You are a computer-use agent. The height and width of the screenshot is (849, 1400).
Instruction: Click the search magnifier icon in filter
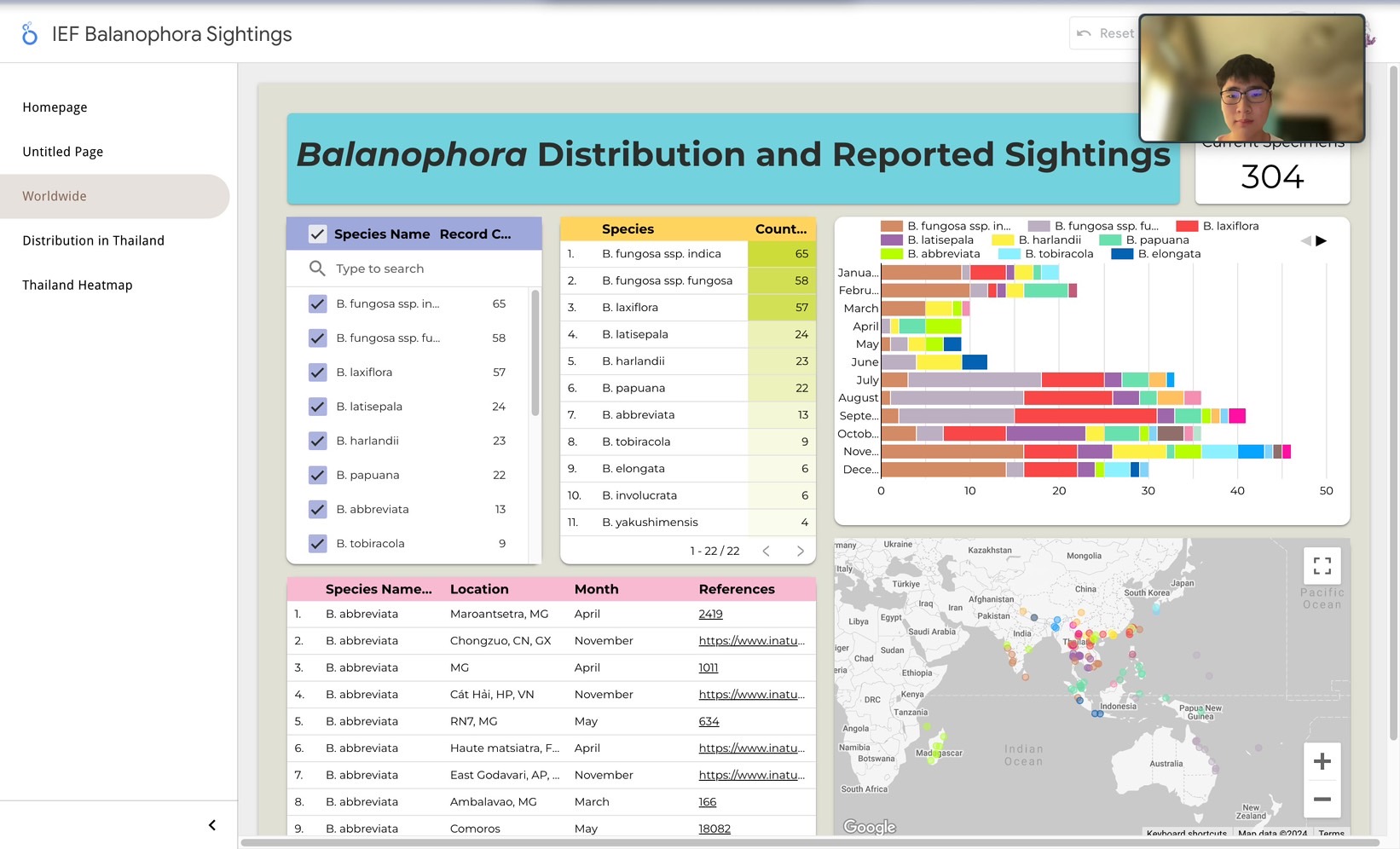pos(317,269)
